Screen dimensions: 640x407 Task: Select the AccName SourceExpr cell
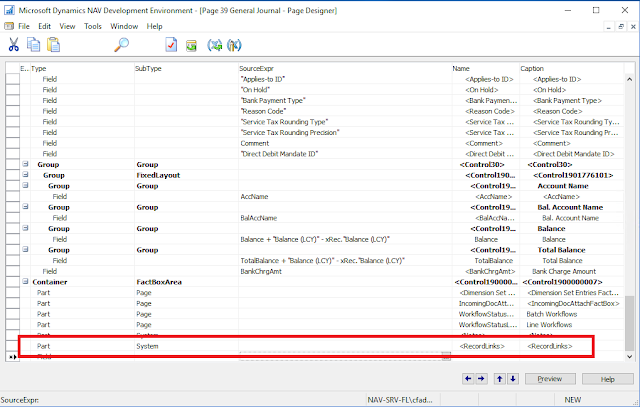click(x=345, y=196)
